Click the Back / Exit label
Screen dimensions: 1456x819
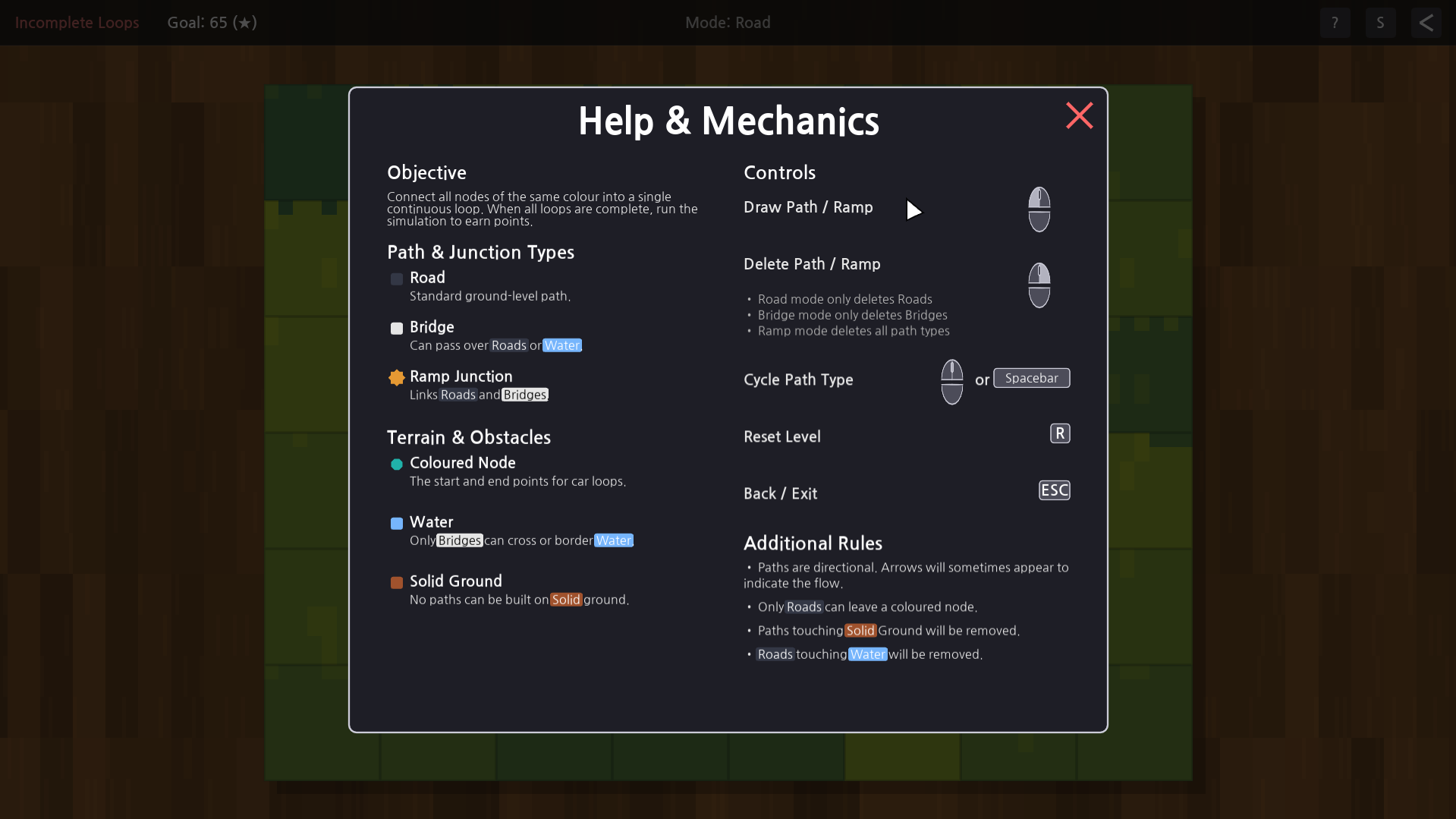(780, 493)
